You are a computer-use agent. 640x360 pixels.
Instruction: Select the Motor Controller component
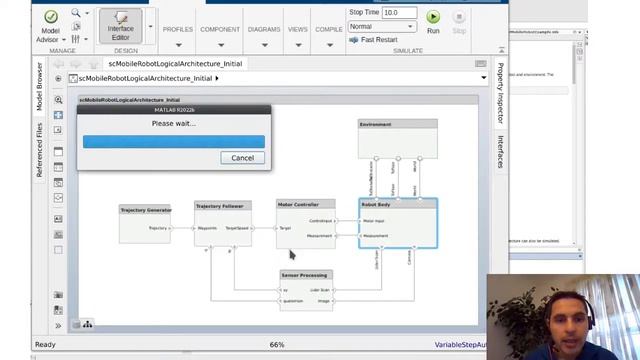[306, 224]
